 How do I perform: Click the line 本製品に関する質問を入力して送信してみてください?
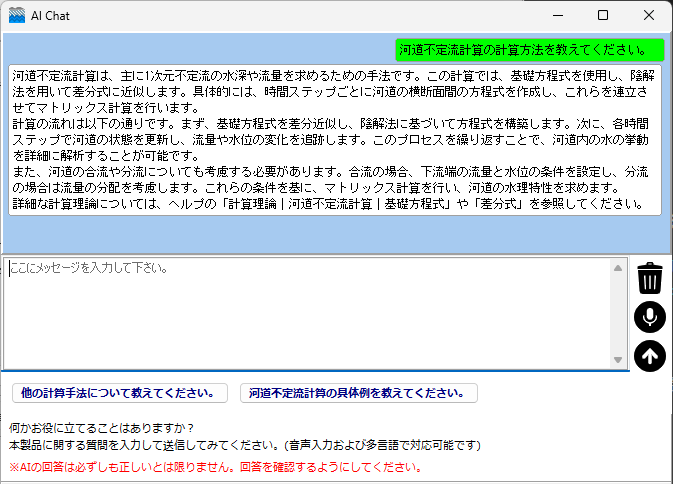(245, 445)
